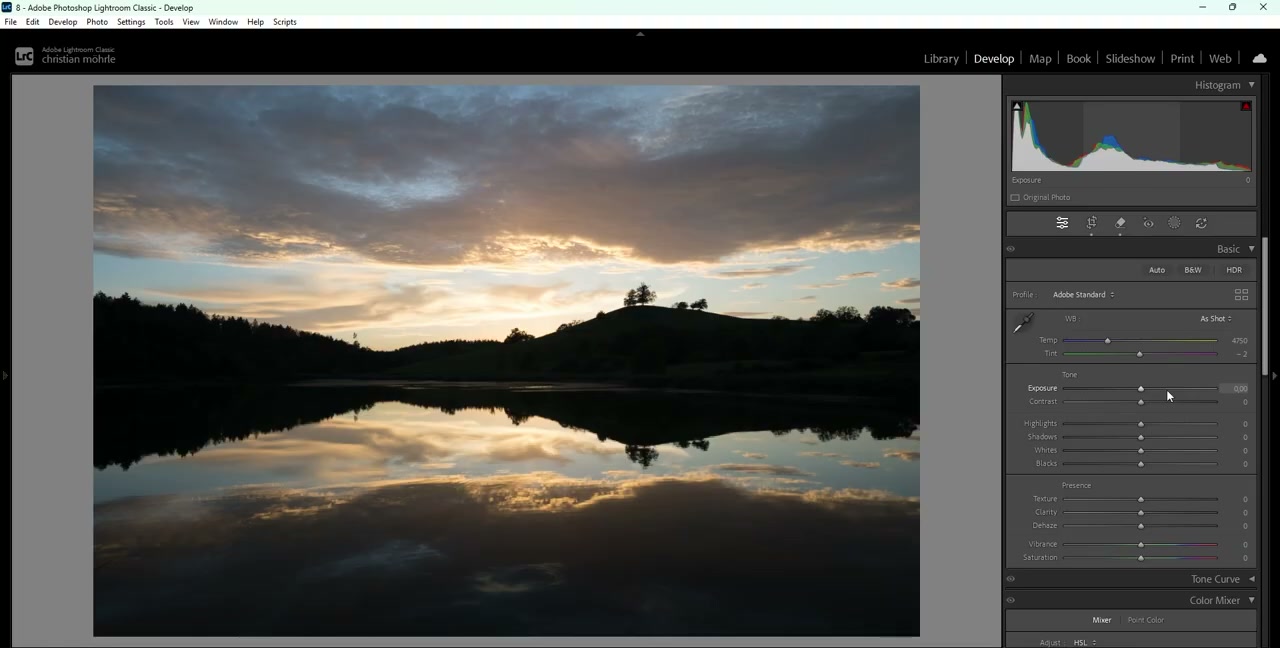Screen dimensions: 1280x648
Task: Collapse the Histogram panel
Action: [1251, 85]
